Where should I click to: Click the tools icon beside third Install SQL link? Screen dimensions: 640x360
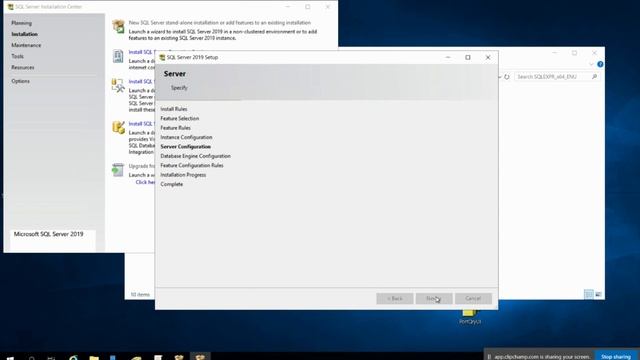[118, 85]
